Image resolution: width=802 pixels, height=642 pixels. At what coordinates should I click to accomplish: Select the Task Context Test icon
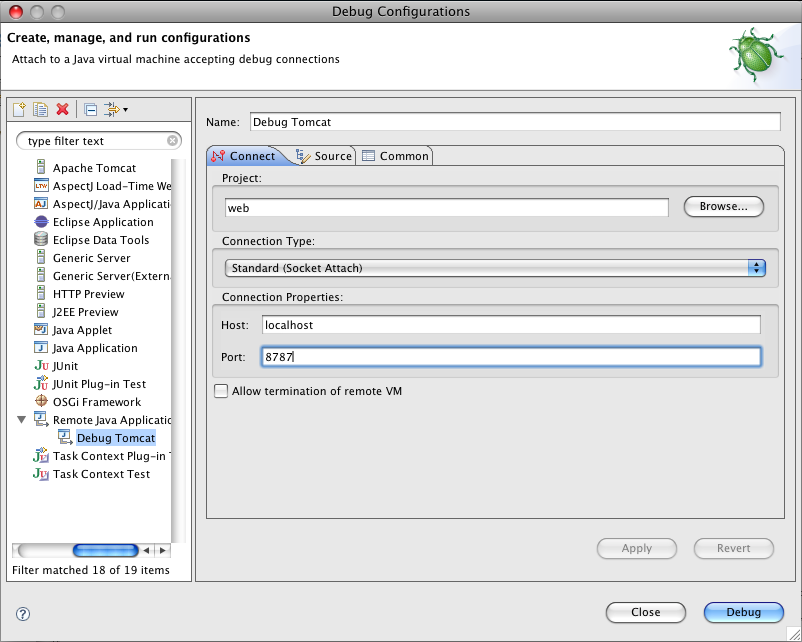41,473
